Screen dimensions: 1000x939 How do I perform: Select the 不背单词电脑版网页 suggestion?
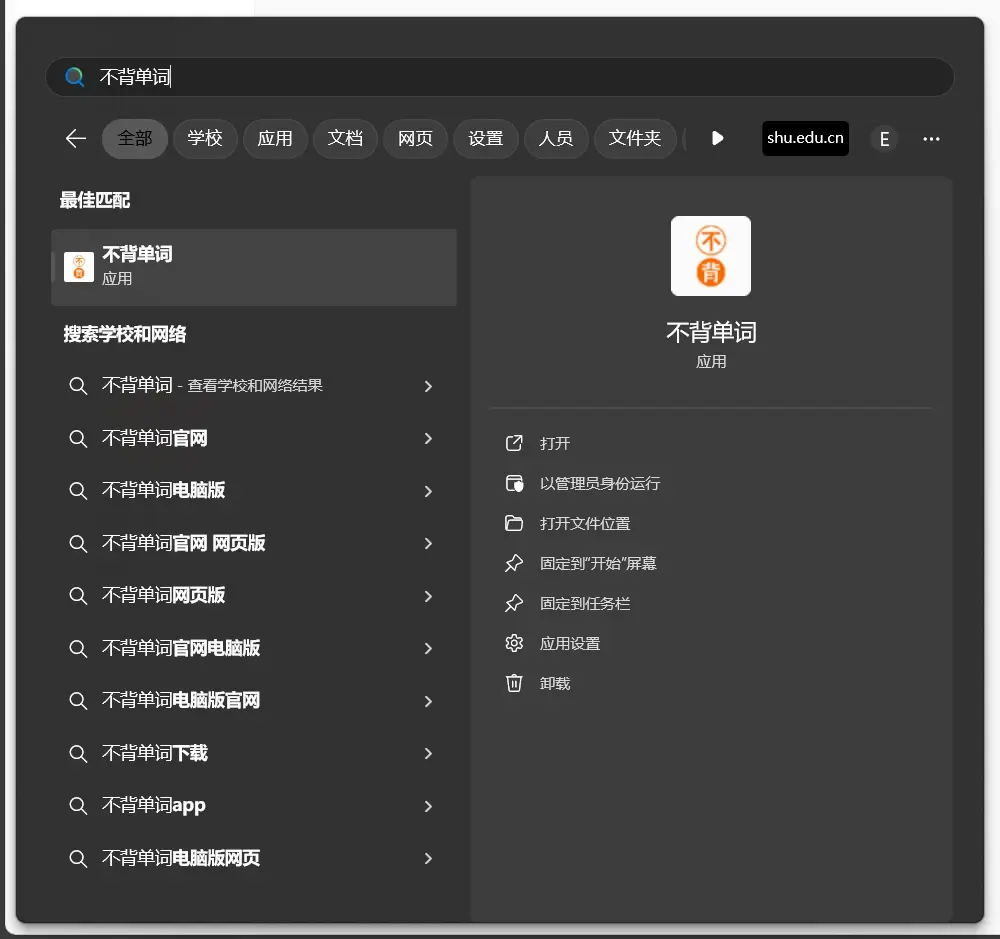point(253,858)
